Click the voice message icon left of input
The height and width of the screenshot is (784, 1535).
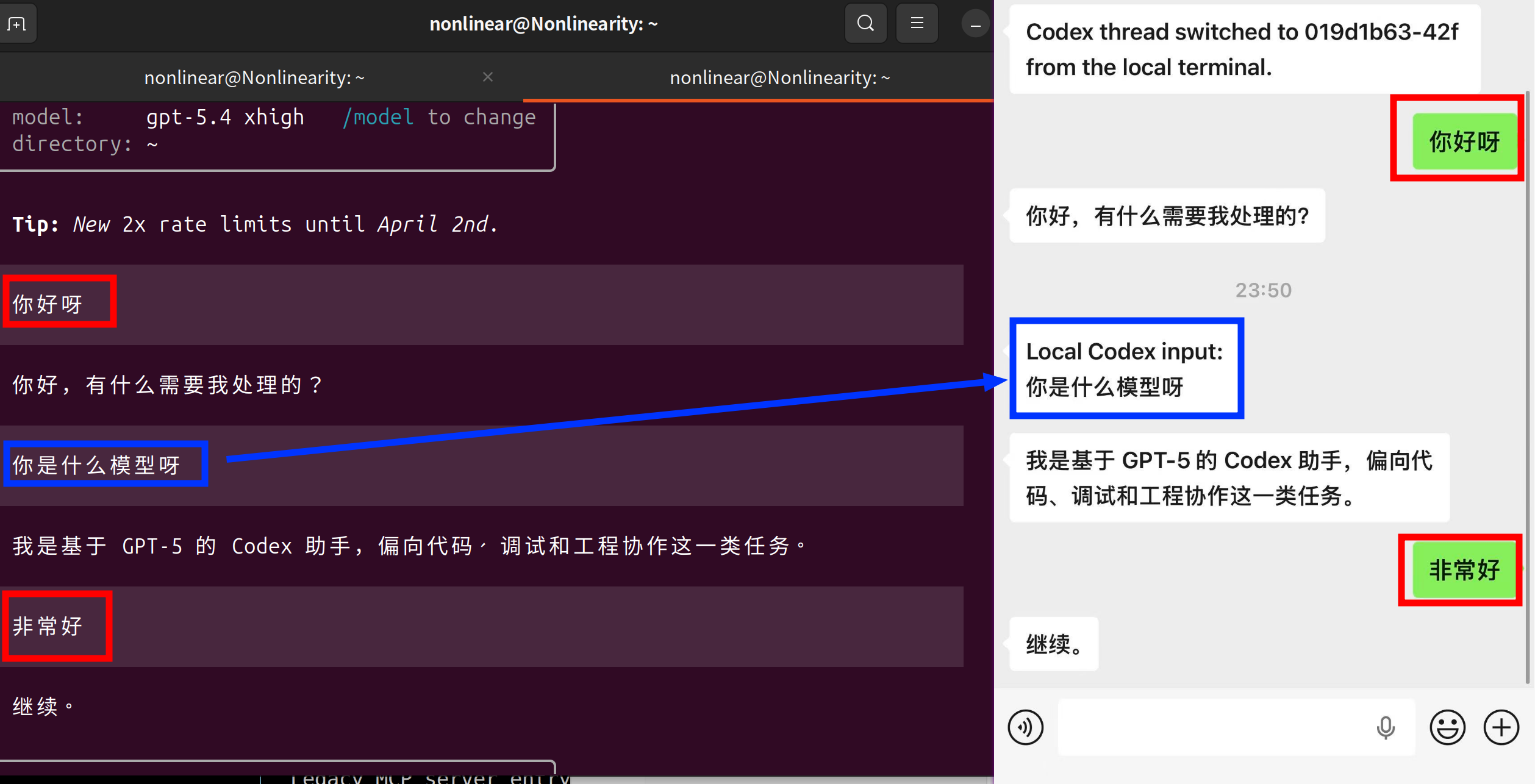1025,727
